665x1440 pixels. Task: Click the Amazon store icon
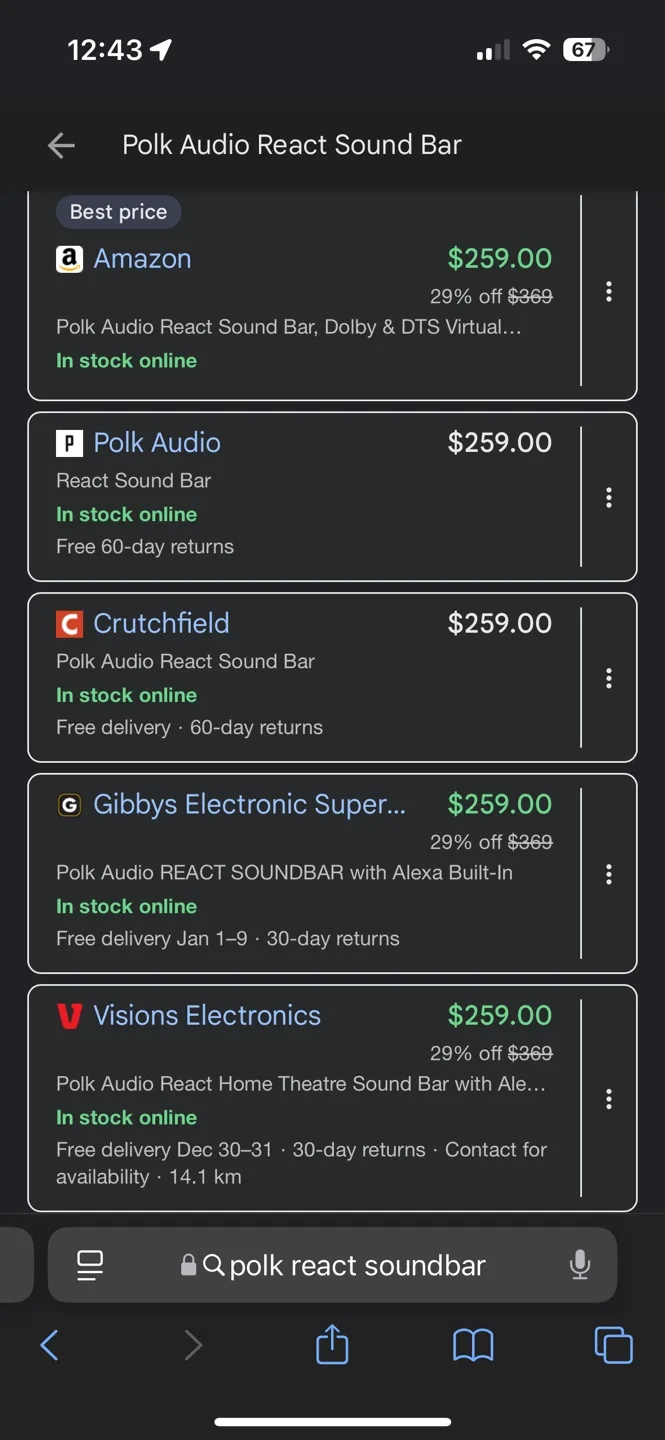tap(67, 258)
